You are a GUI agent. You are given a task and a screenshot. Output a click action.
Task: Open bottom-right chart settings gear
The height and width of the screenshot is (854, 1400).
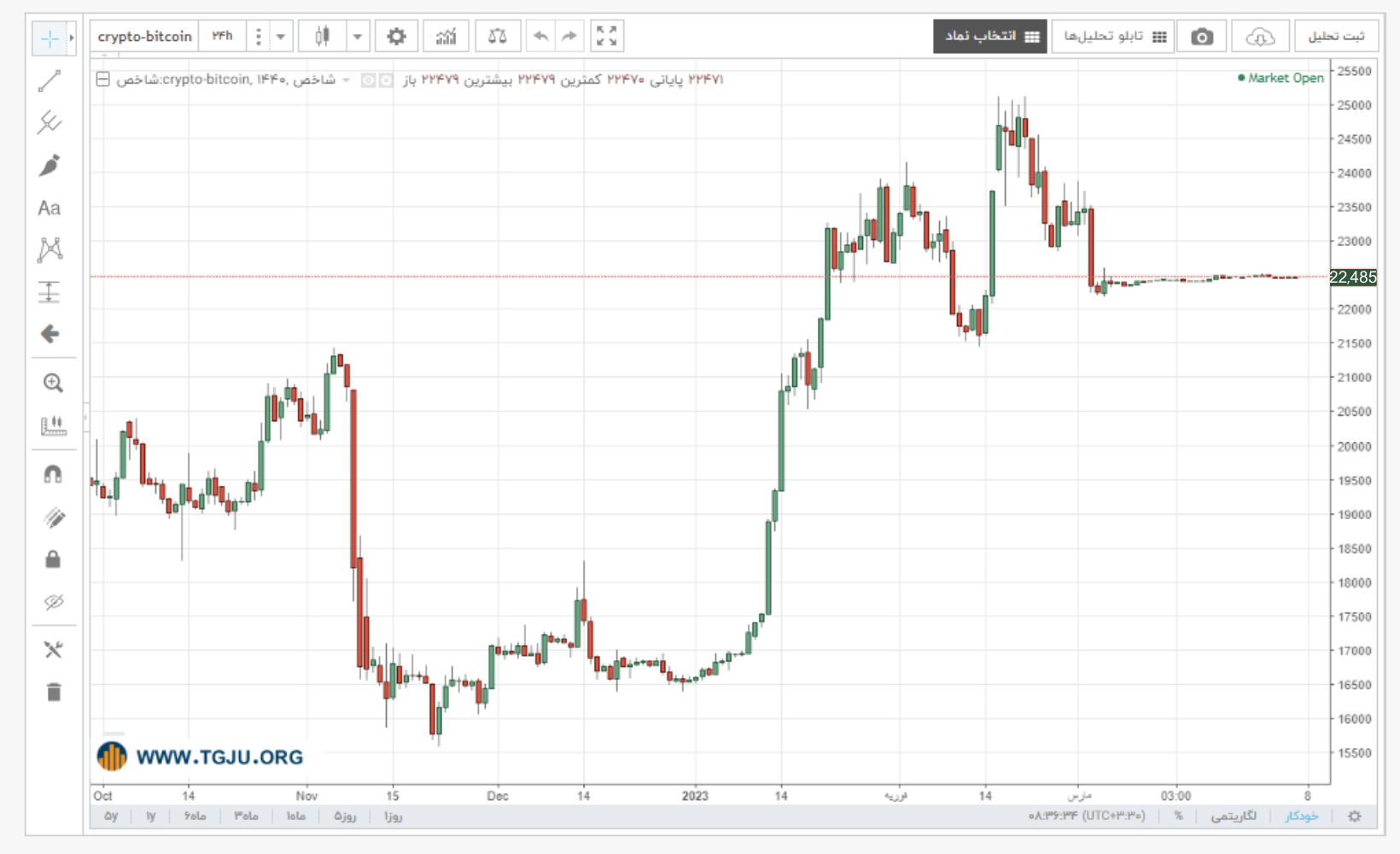point(1355,816)
